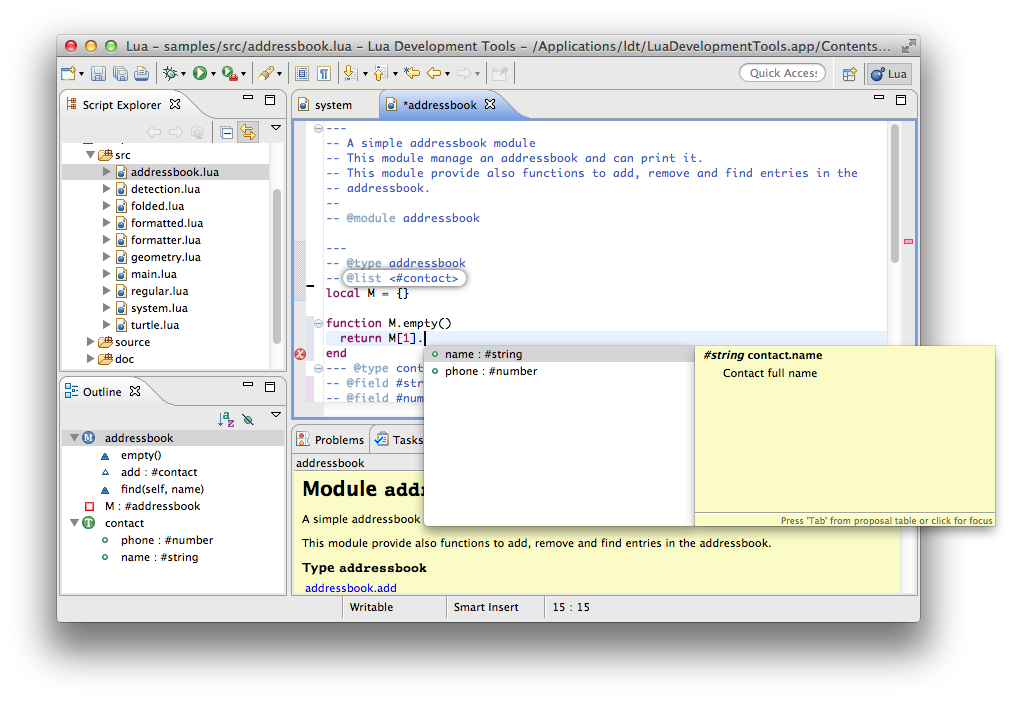
Task: Open dropdown beside the Run icon
Action: (213, 75)
